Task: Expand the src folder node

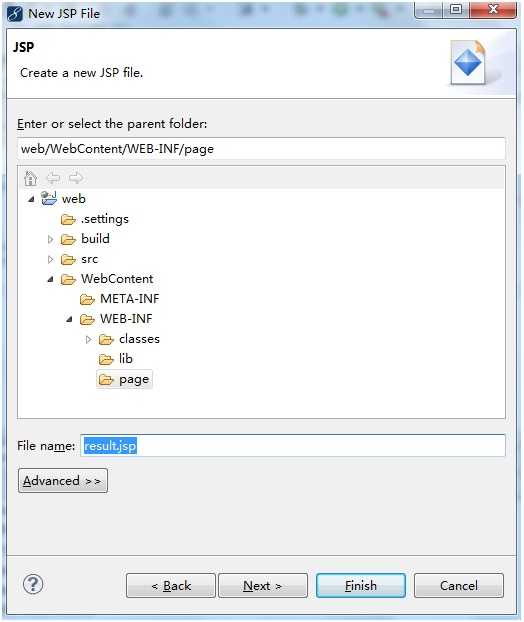Action: pyautogui.click(x=50, y=259)
